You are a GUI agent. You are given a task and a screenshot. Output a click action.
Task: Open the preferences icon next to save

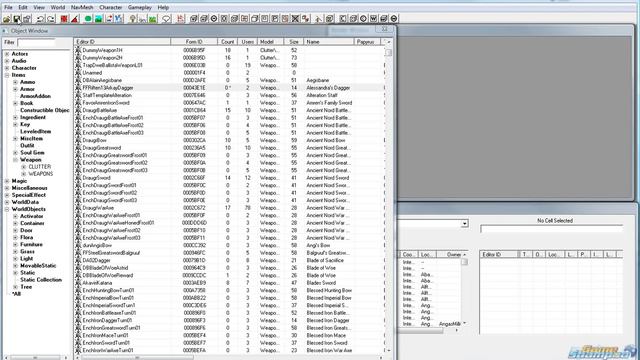[x=27, y=19]
